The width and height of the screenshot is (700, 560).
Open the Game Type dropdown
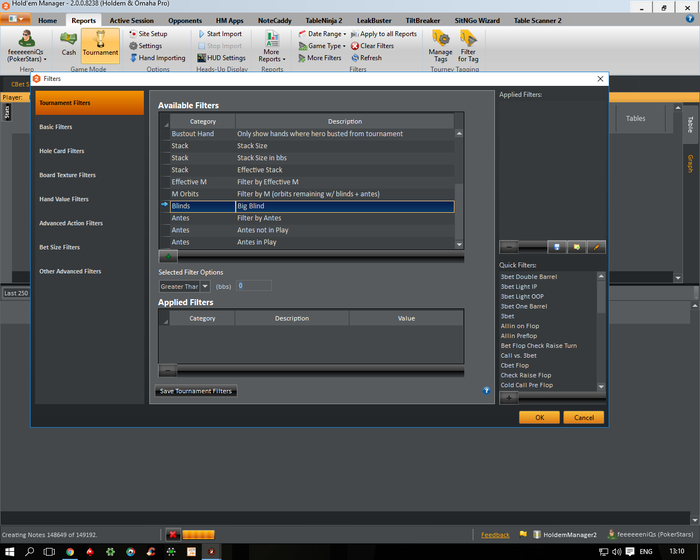(322, 46)
